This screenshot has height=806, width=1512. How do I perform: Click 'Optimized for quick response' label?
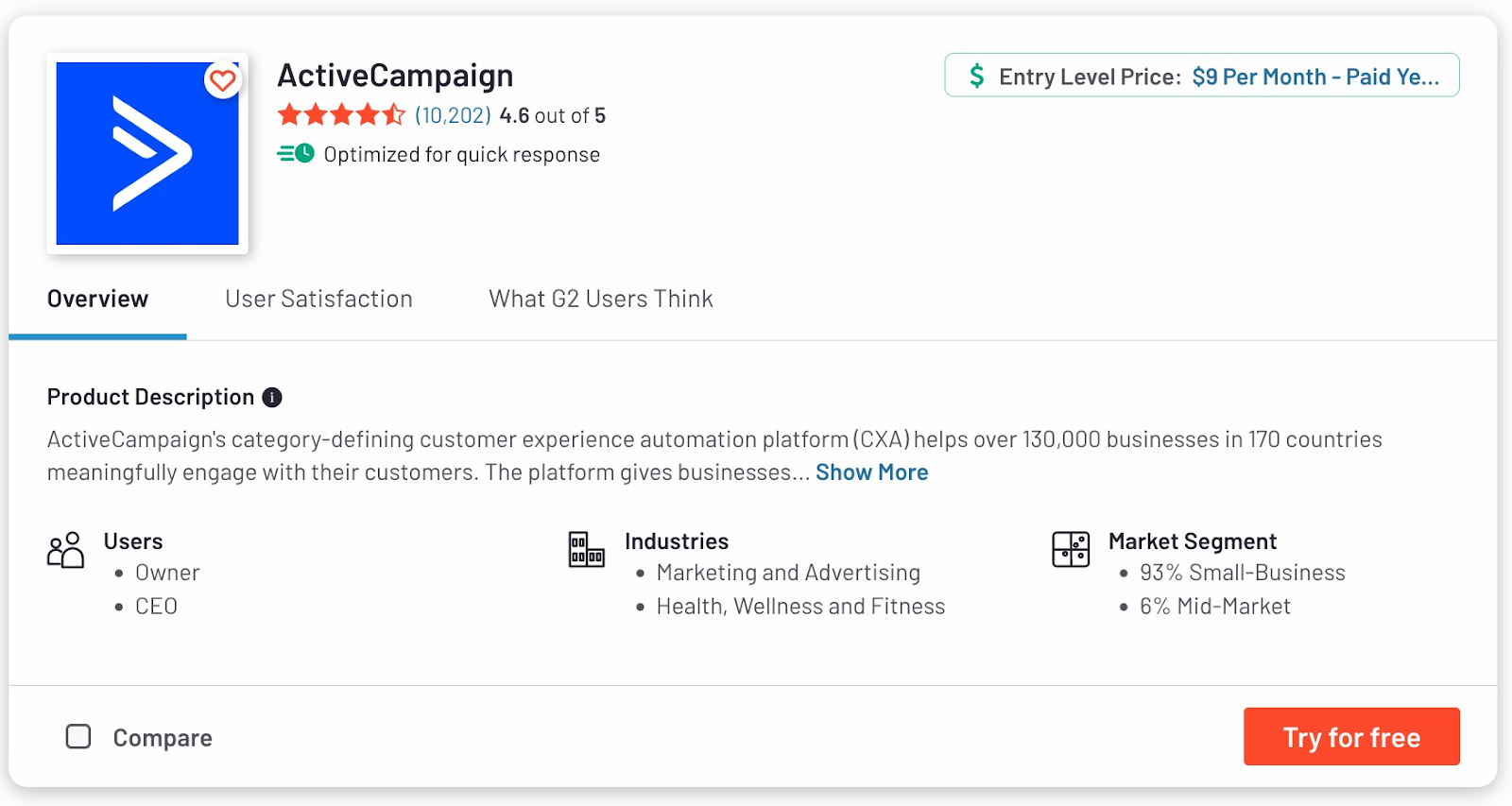pos(462,154)
